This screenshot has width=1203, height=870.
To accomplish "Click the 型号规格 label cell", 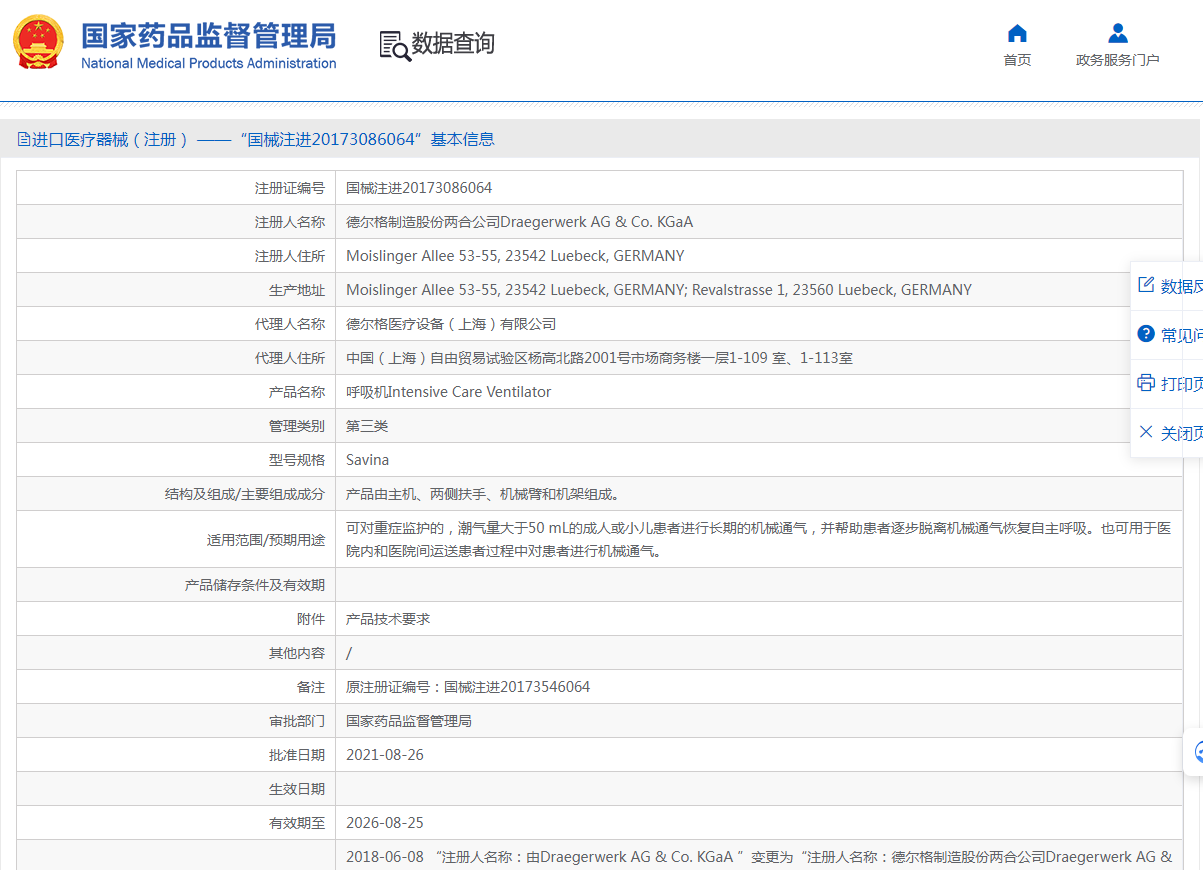I will (176, 460).
